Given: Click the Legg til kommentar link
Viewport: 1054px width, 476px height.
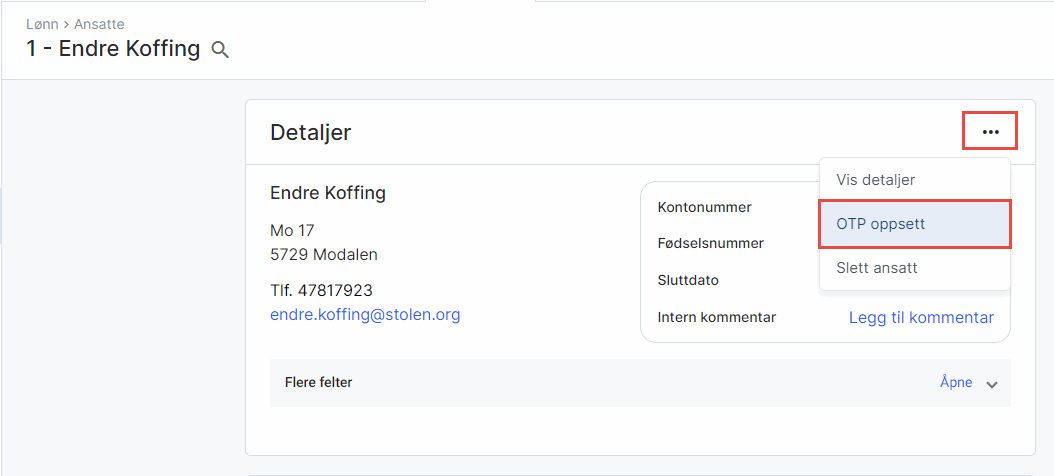Looking at the screenshot, I should point(921,318).
